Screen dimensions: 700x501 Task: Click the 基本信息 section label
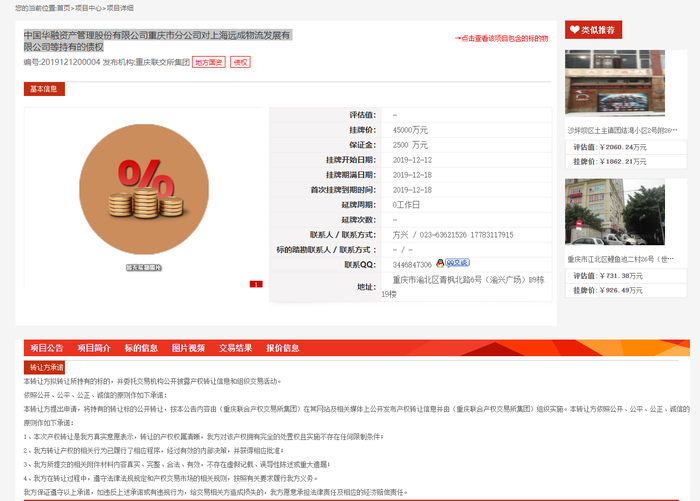pyautogui.click(x=44, y=89)
